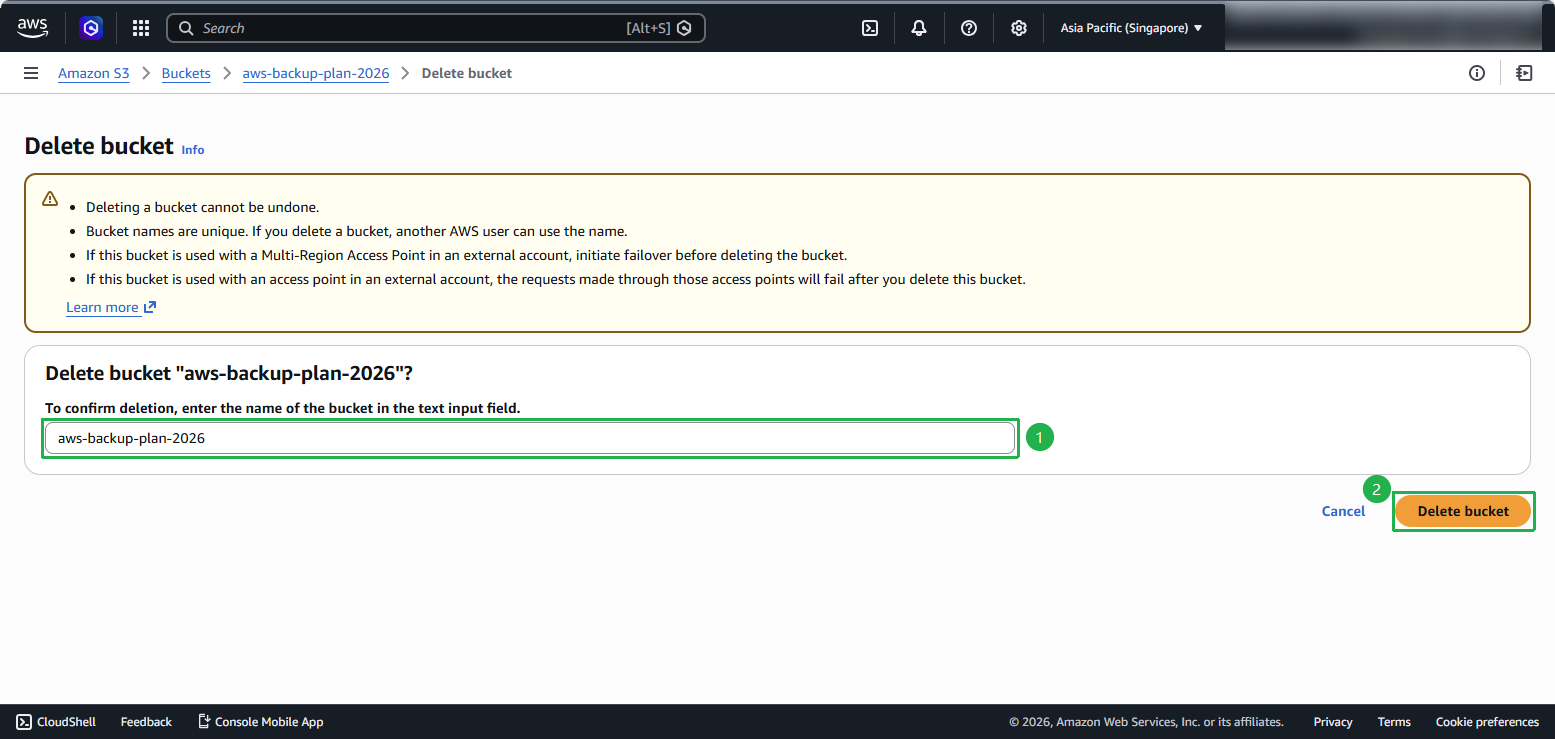Open the help question mark menu
The width and height of the screenshot is (1555, 739).
pyautogui.click(x=969, y=28)
